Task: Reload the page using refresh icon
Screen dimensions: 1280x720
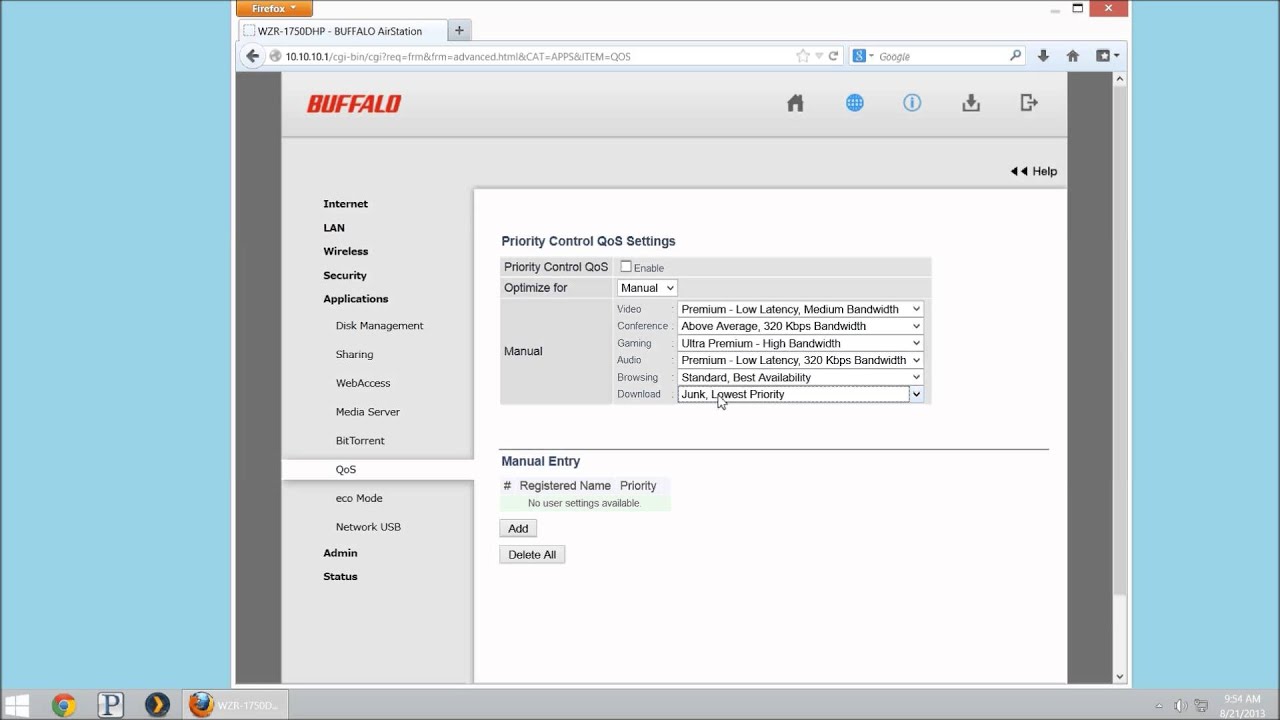Action: [x=833, y=56]
